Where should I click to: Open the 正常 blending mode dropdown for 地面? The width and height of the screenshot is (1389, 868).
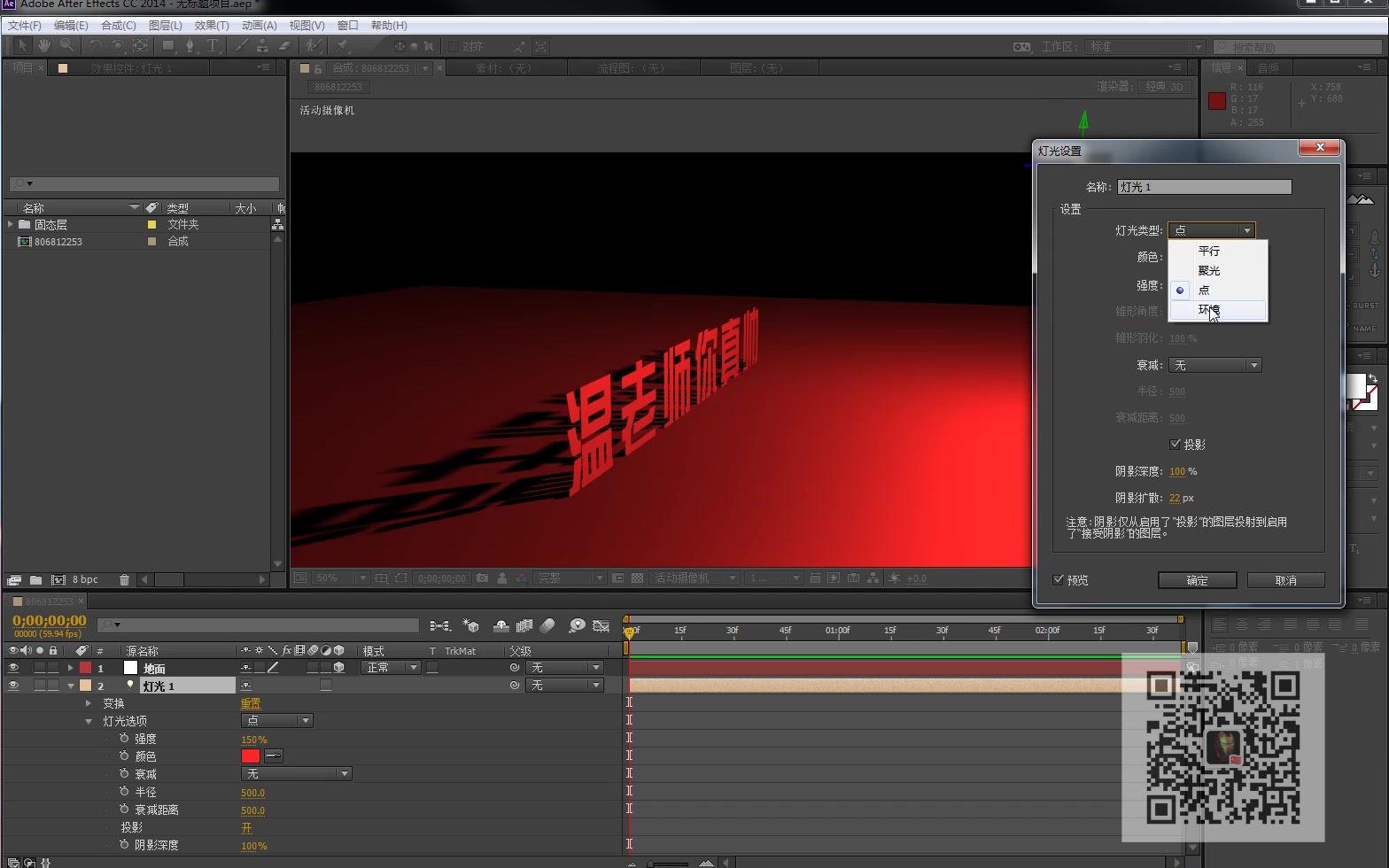click(x=391, y=668)
